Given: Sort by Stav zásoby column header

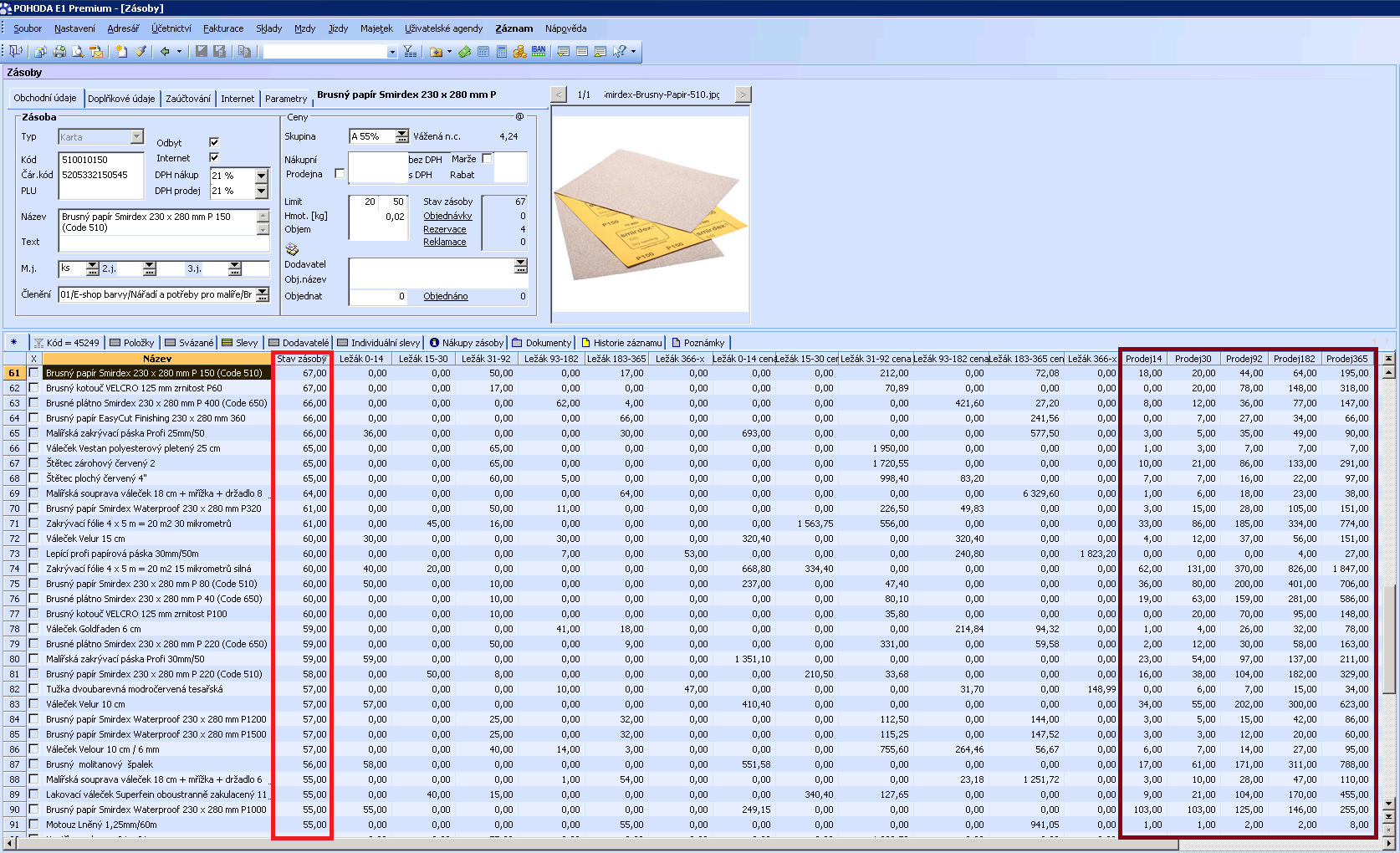Looking at the screenshot, I should click(302, 359).
